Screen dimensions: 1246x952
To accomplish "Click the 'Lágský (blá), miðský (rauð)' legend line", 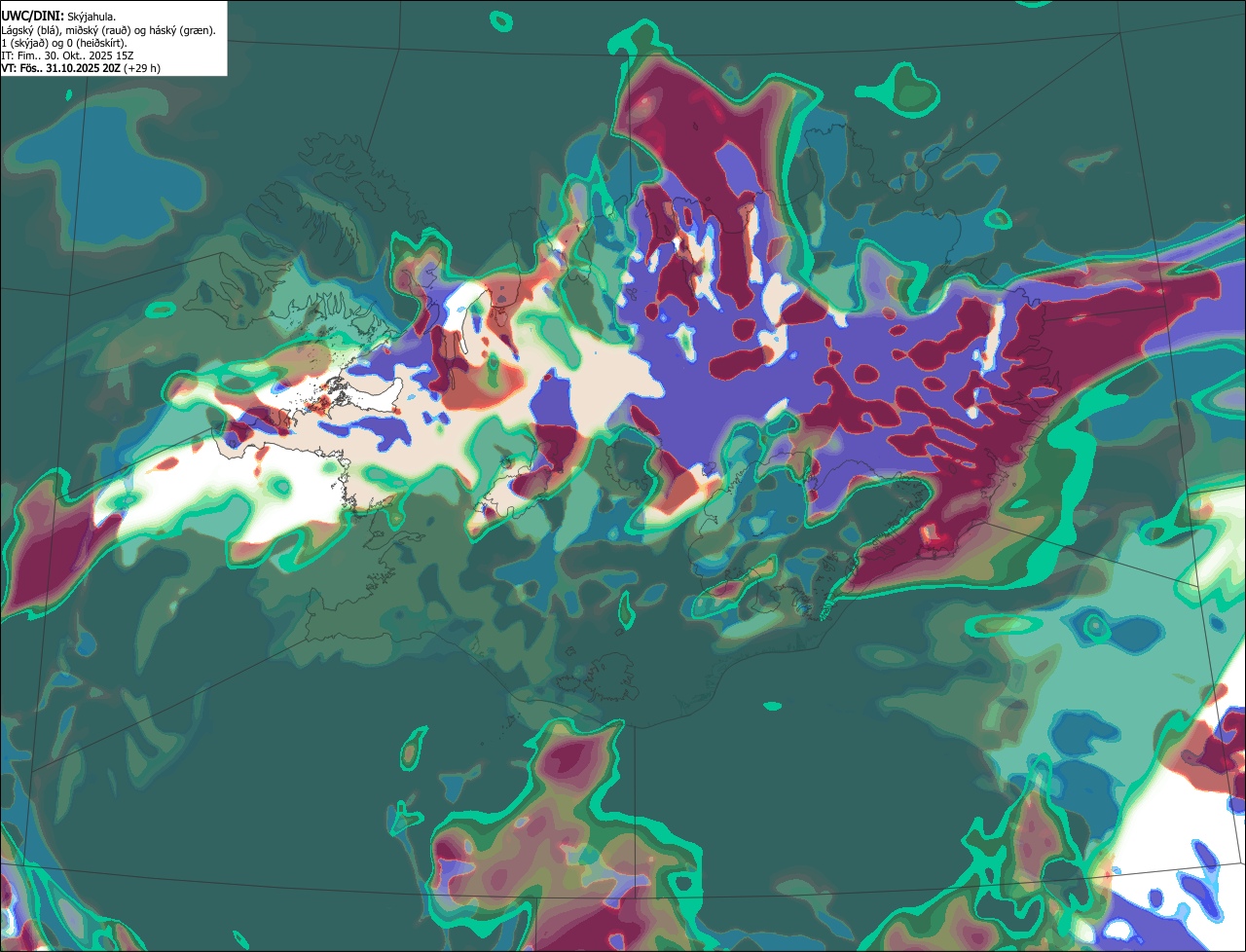I will pyautogui.click(x=108, y=30).
